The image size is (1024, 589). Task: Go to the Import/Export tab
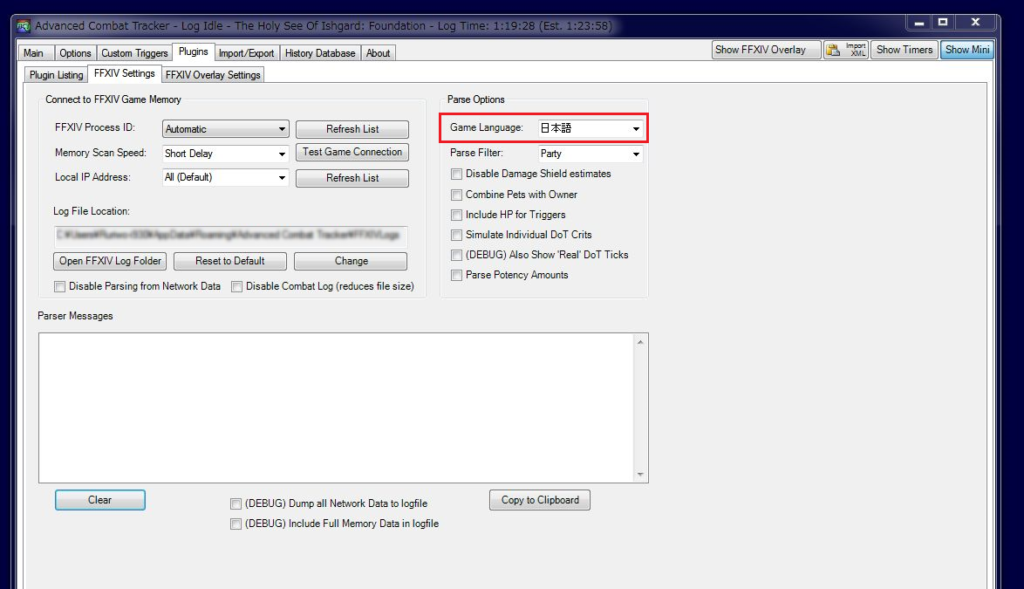point(246,53)
